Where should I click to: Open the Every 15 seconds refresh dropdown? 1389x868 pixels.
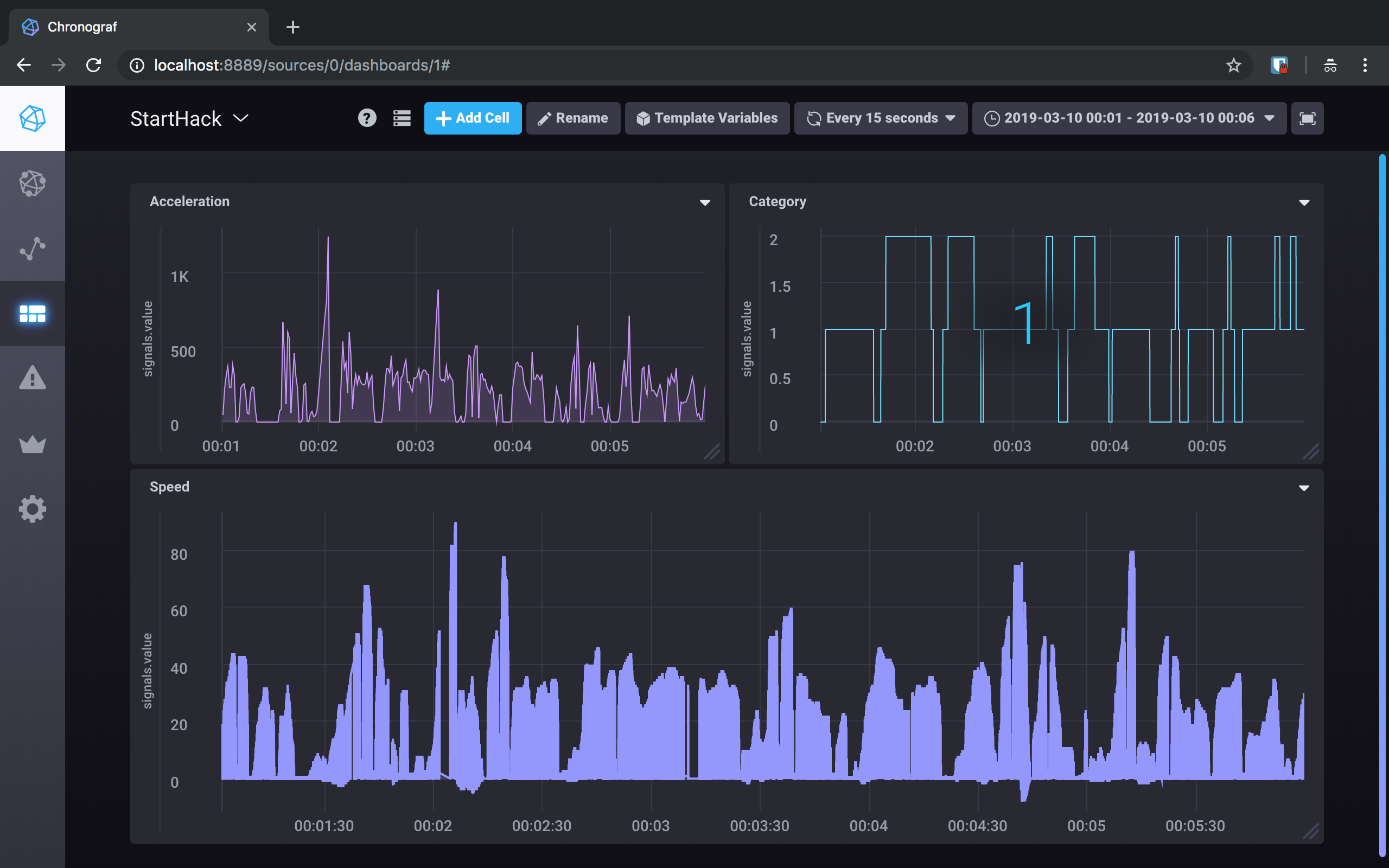tap(881, 118)
